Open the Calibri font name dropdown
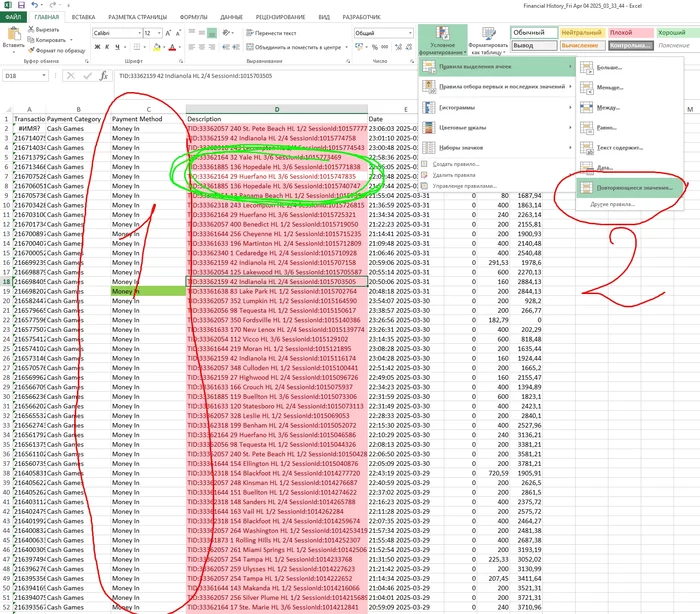 coord(139,33)
